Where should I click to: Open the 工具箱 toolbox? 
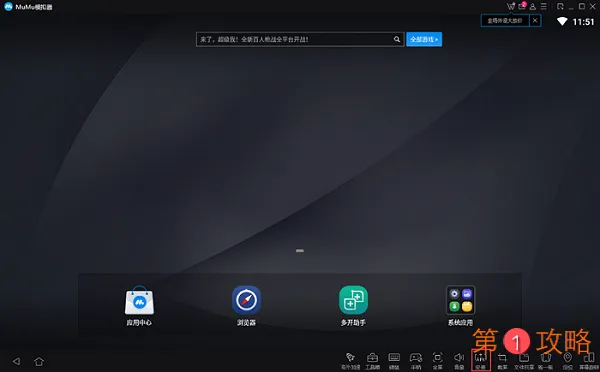(x=372, y=361)
